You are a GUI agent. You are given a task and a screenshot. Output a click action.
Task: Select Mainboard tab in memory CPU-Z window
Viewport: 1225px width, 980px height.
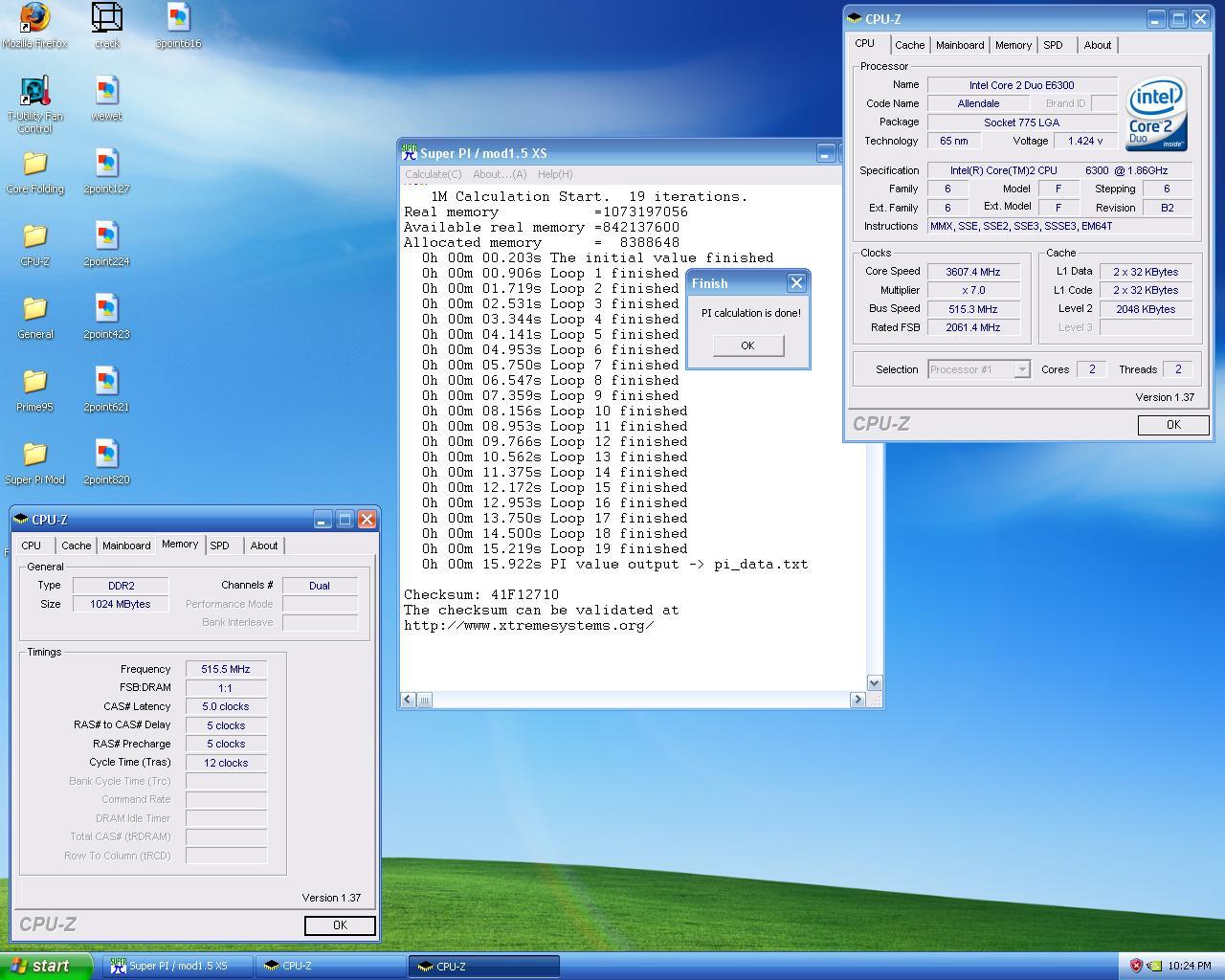[x=126, y=546]
